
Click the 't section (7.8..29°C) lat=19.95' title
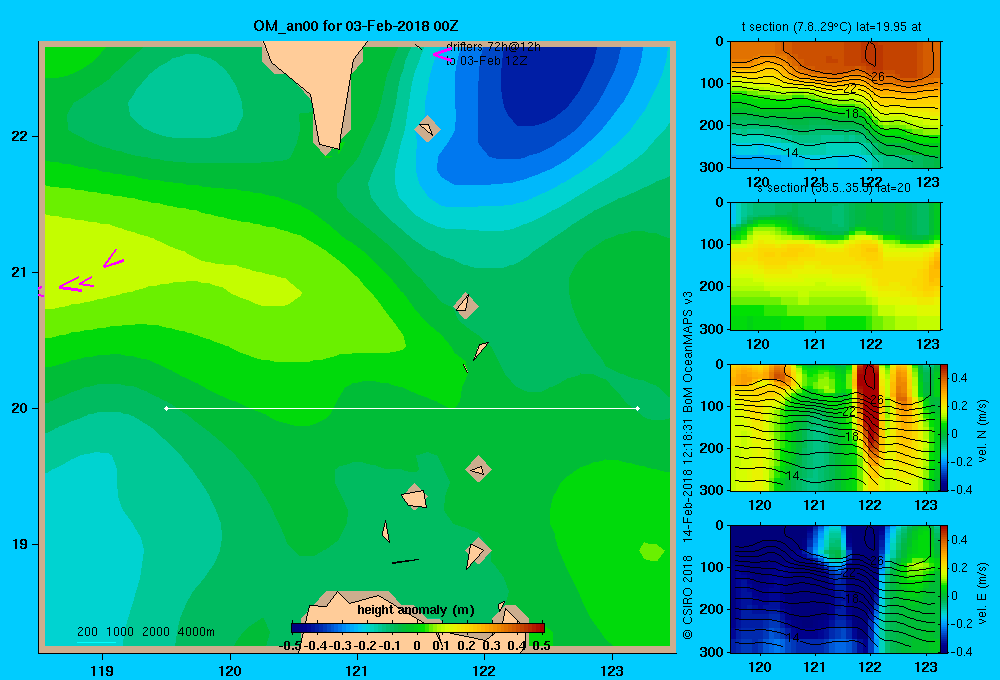point(831,27)
